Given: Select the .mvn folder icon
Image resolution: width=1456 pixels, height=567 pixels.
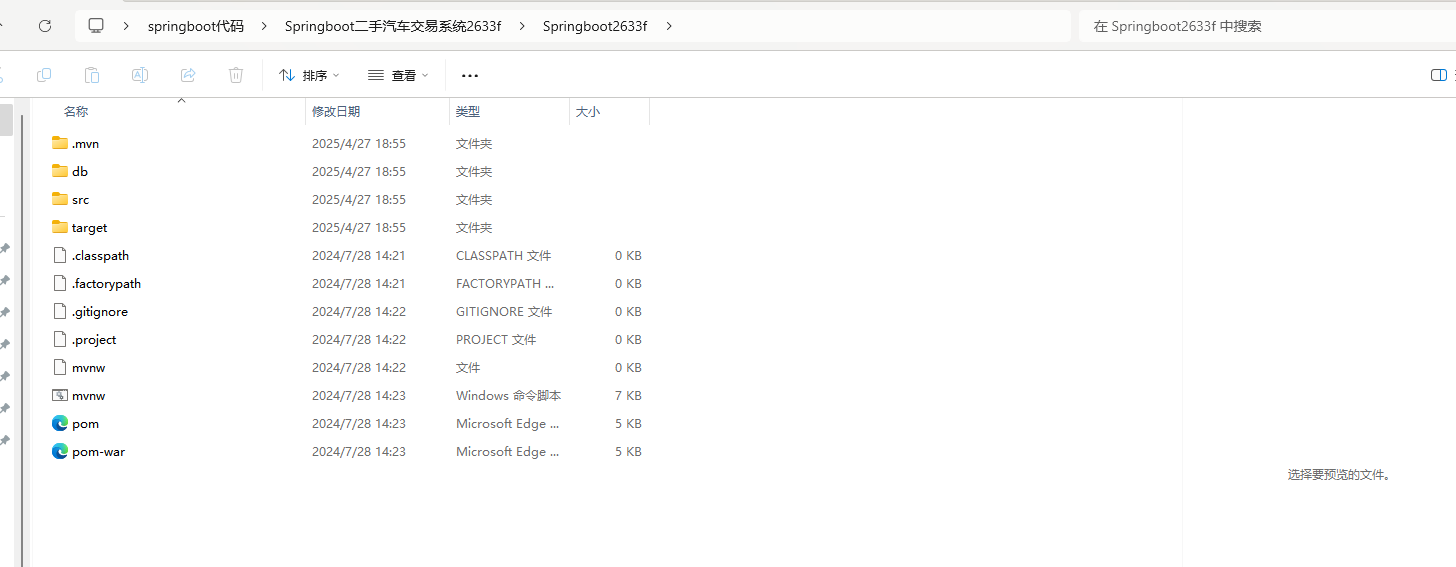Looking at the screenshot, I should click(60, 143).
